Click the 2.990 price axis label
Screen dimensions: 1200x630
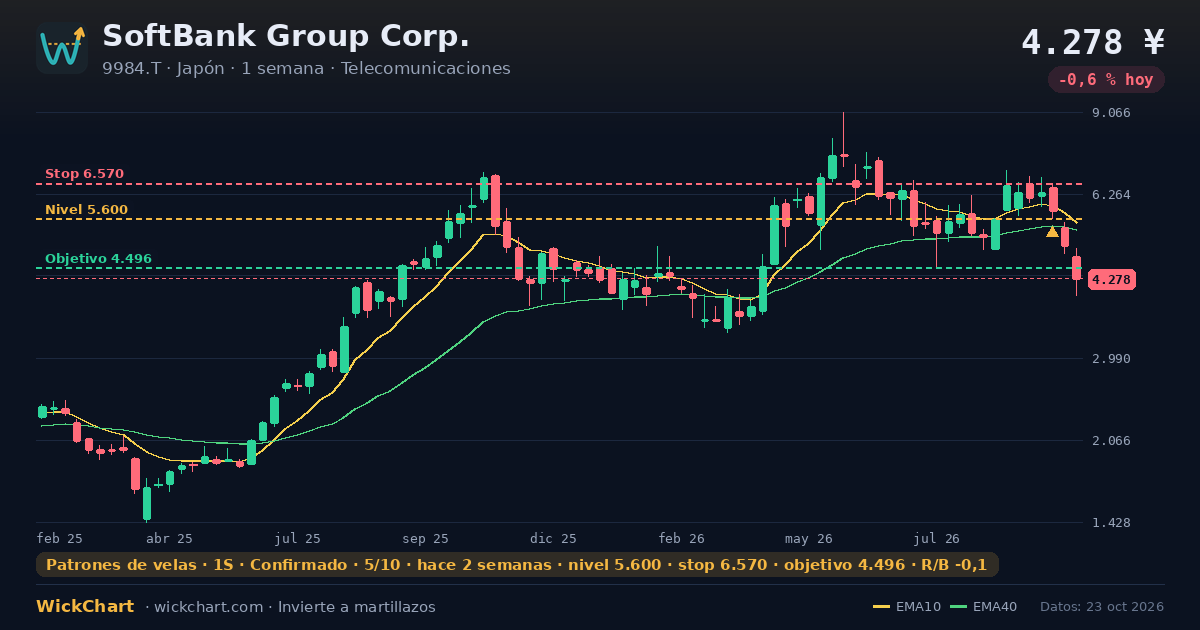pos(1111,359)
